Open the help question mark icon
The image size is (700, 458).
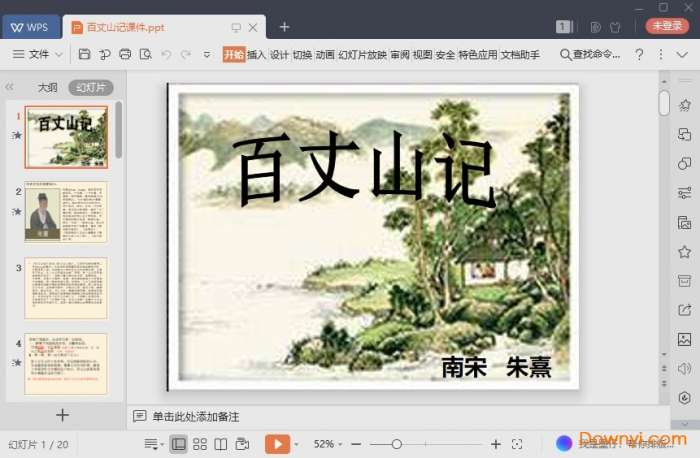click(639, 54)
